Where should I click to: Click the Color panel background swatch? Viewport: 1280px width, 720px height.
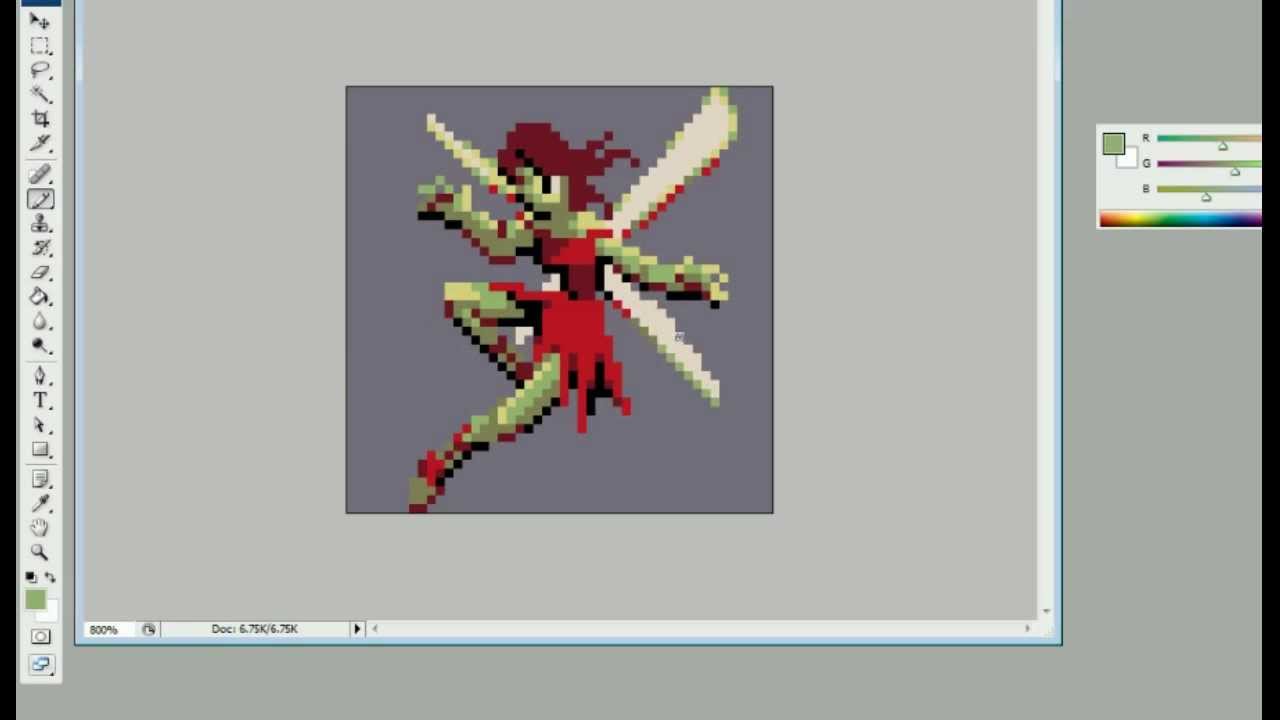click(x=1129, y=160)
